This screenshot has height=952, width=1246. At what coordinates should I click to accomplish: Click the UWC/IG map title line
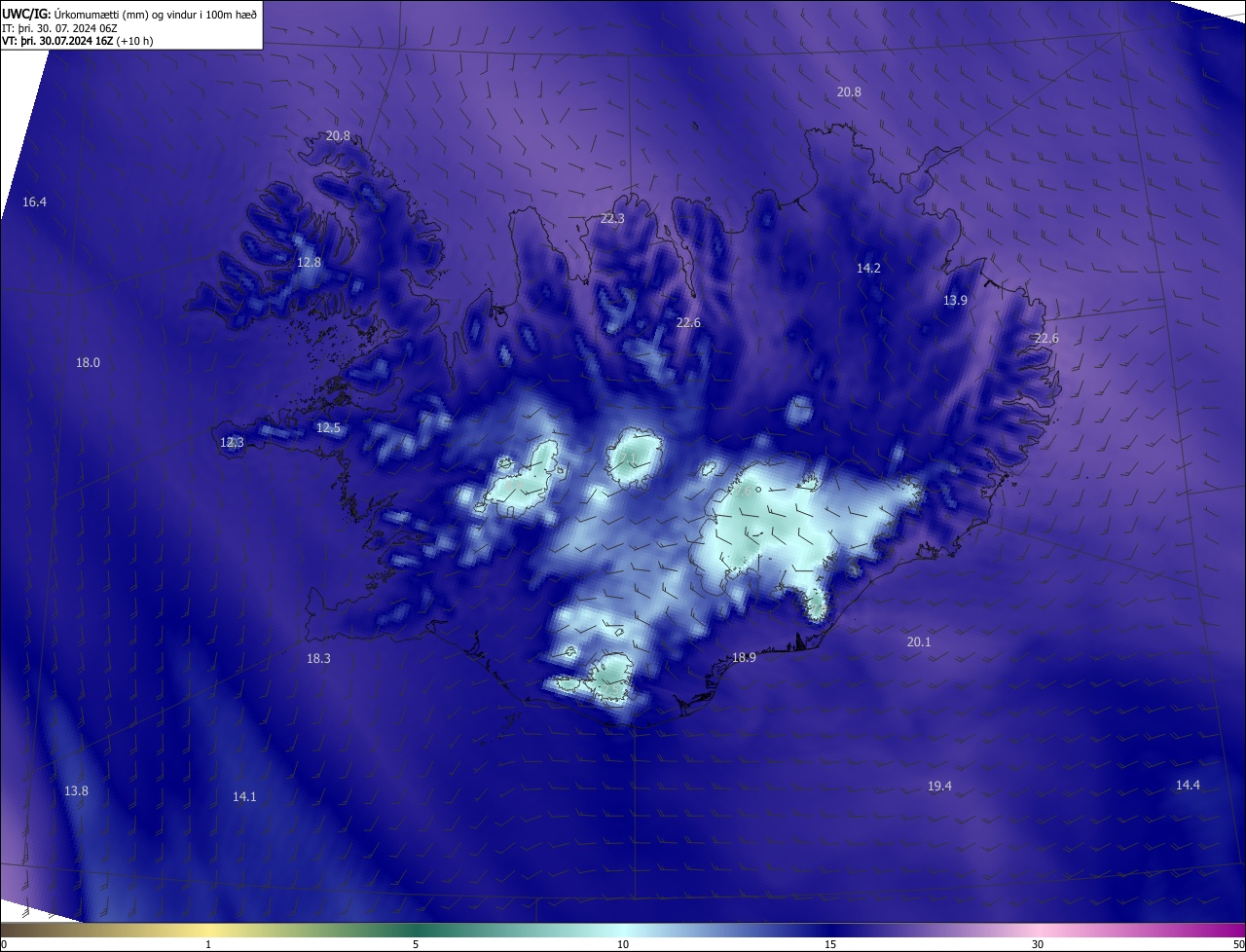[x=129, y=15]
